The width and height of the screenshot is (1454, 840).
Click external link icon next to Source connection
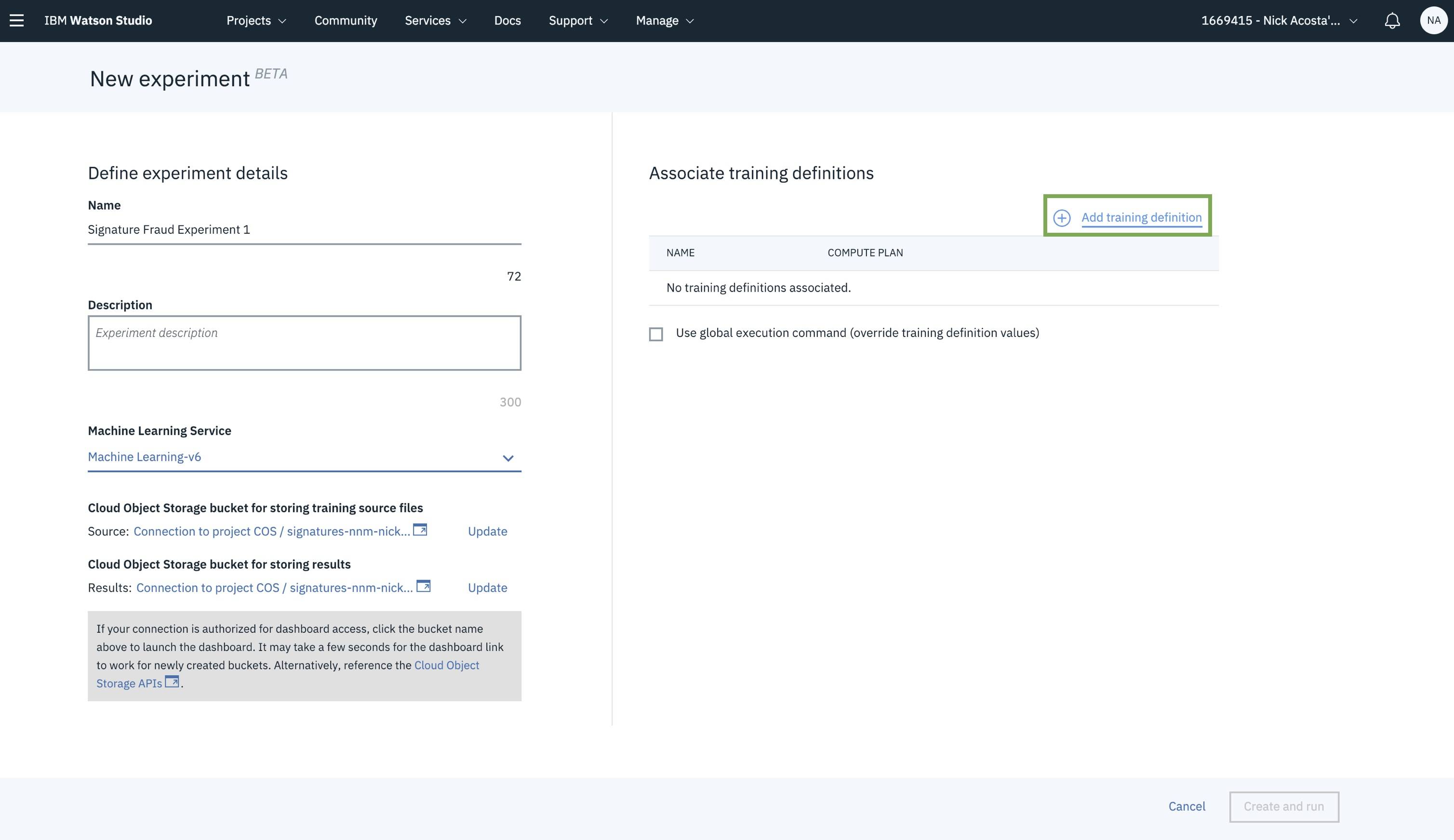tap(420, 530)
